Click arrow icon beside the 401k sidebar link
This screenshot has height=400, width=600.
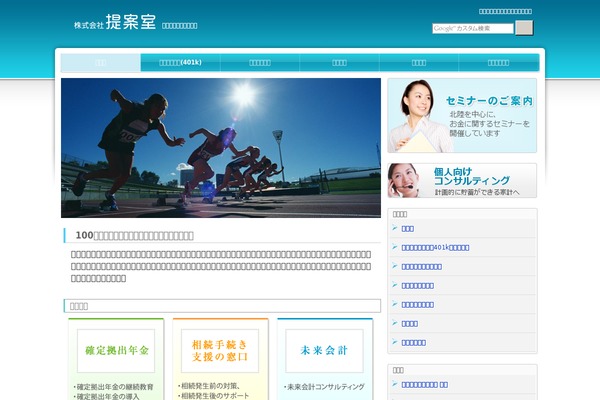395,247
